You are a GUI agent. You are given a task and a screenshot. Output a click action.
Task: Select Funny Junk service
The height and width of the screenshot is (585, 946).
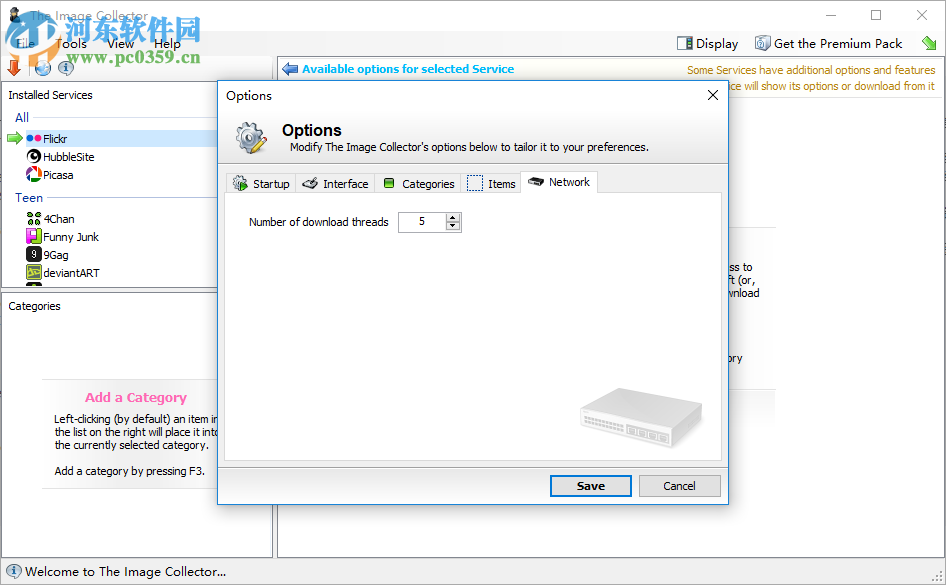[x=71, y=237]
